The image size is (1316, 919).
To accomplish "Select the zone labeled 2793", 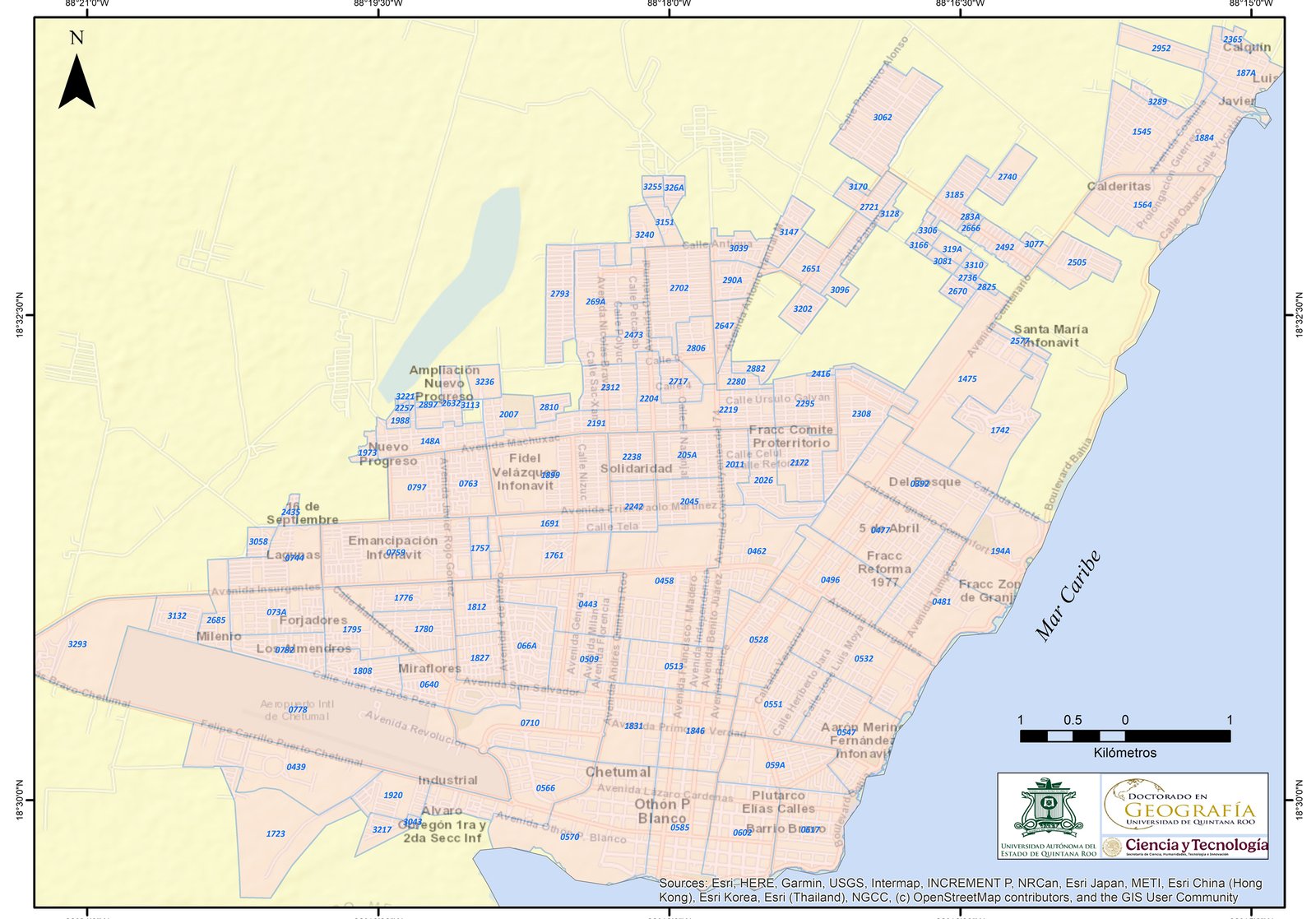I will [x=560, y=294].
